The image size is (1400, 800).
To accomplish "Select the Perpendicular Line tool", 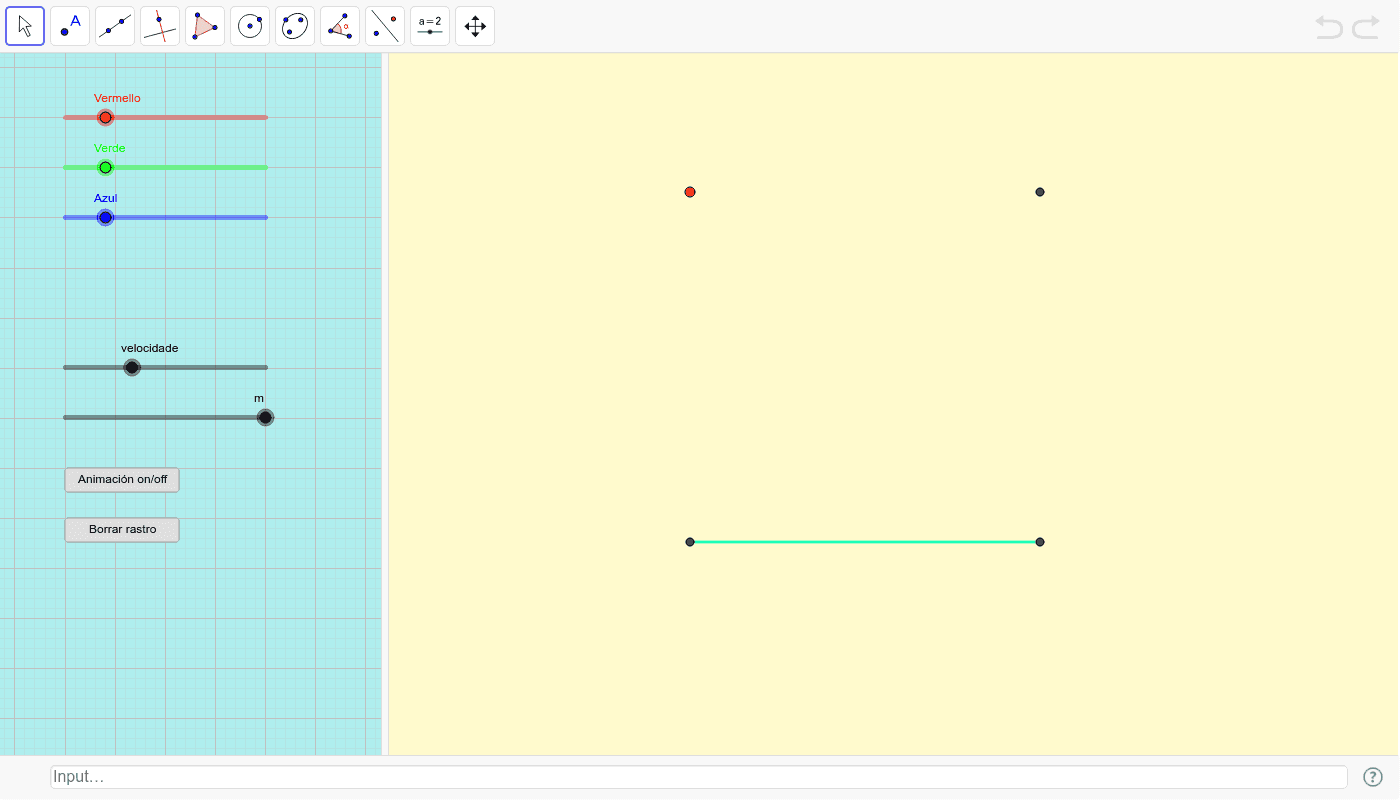I will pyautogui.click(x=159, y=25).
